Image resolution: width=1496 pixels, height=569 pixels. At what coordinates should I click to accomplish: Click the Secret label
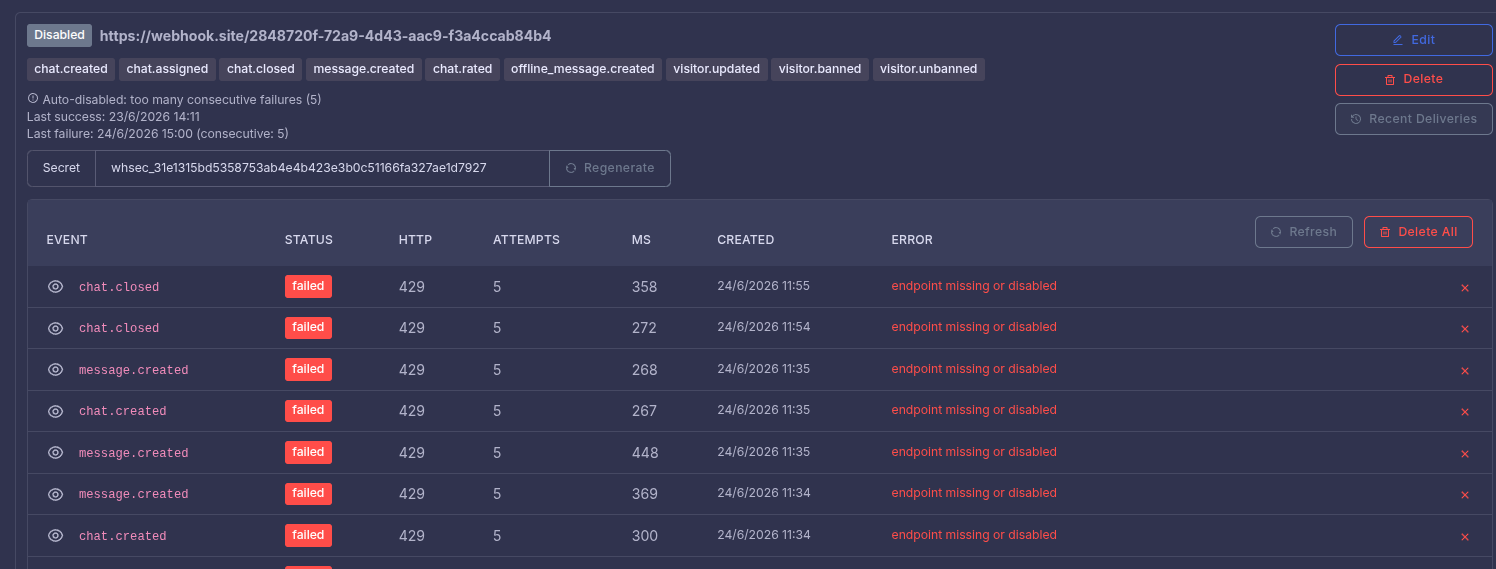[61, 168]
